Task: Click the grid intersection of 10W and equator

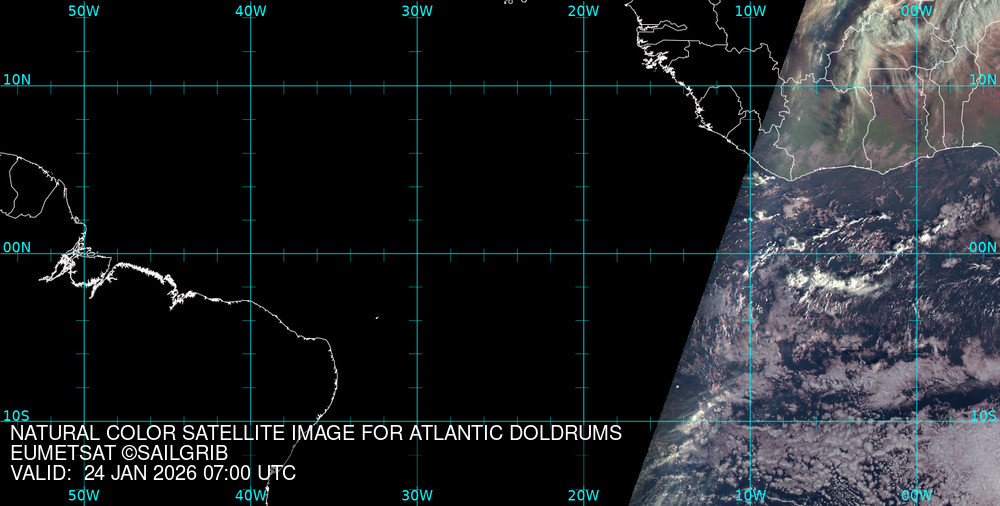Action: point(750,253)
